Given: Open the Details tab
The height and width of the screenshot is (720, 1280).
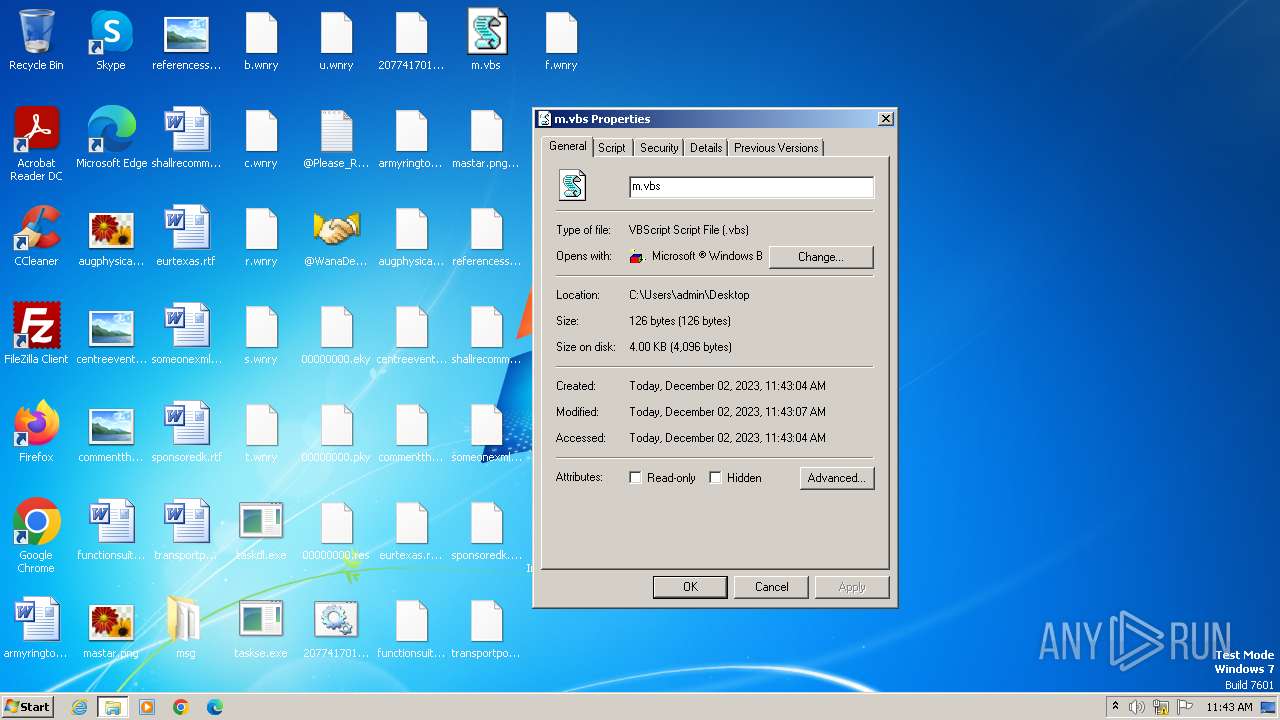Looking at the screenshot, I should [x=706, y=147].
